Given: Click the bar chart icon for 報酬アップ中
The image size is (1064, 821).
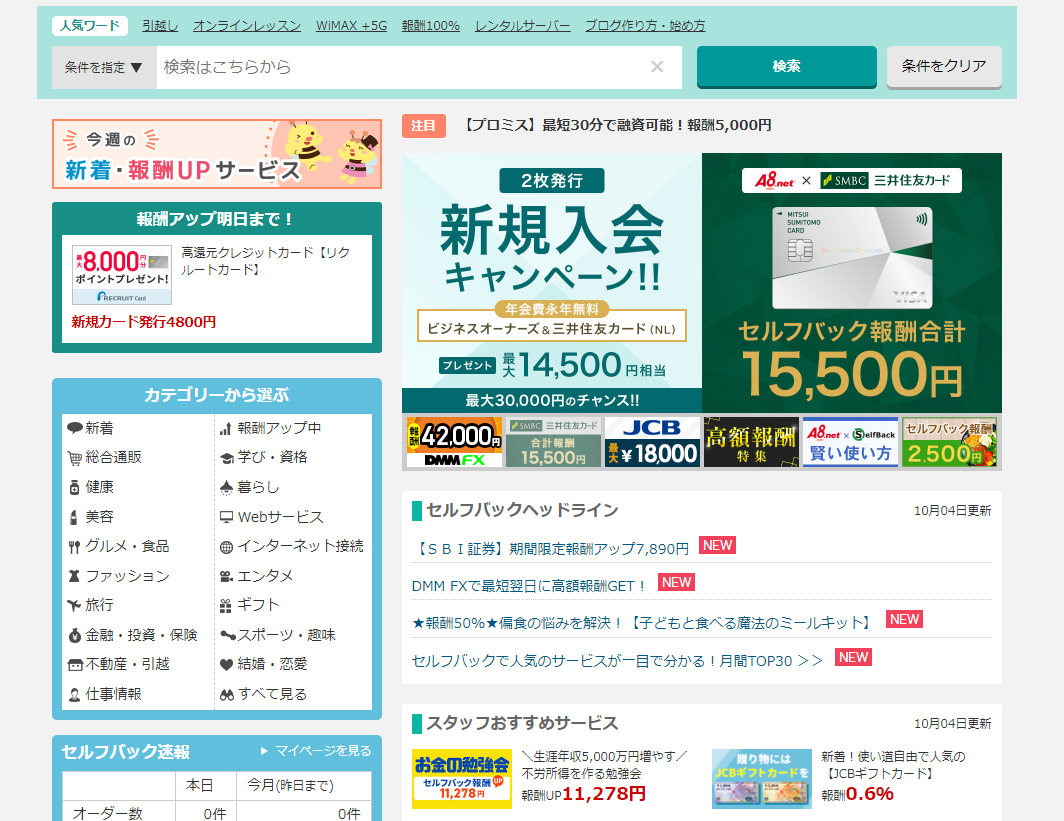Looking at the screenshot, I should (226, 428).
